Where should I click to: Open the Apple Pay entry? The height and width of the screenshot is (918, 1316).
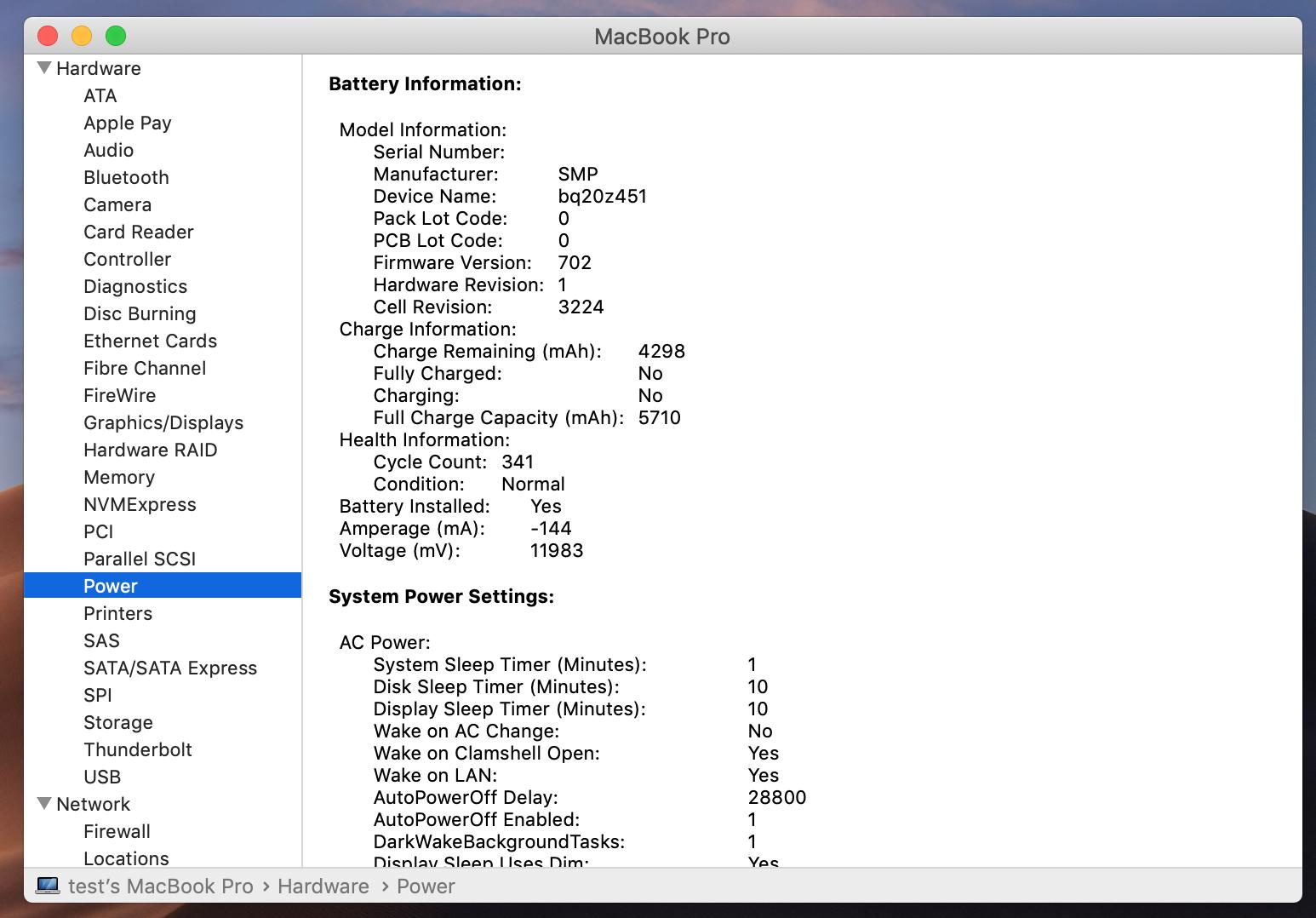coord(128,123)
